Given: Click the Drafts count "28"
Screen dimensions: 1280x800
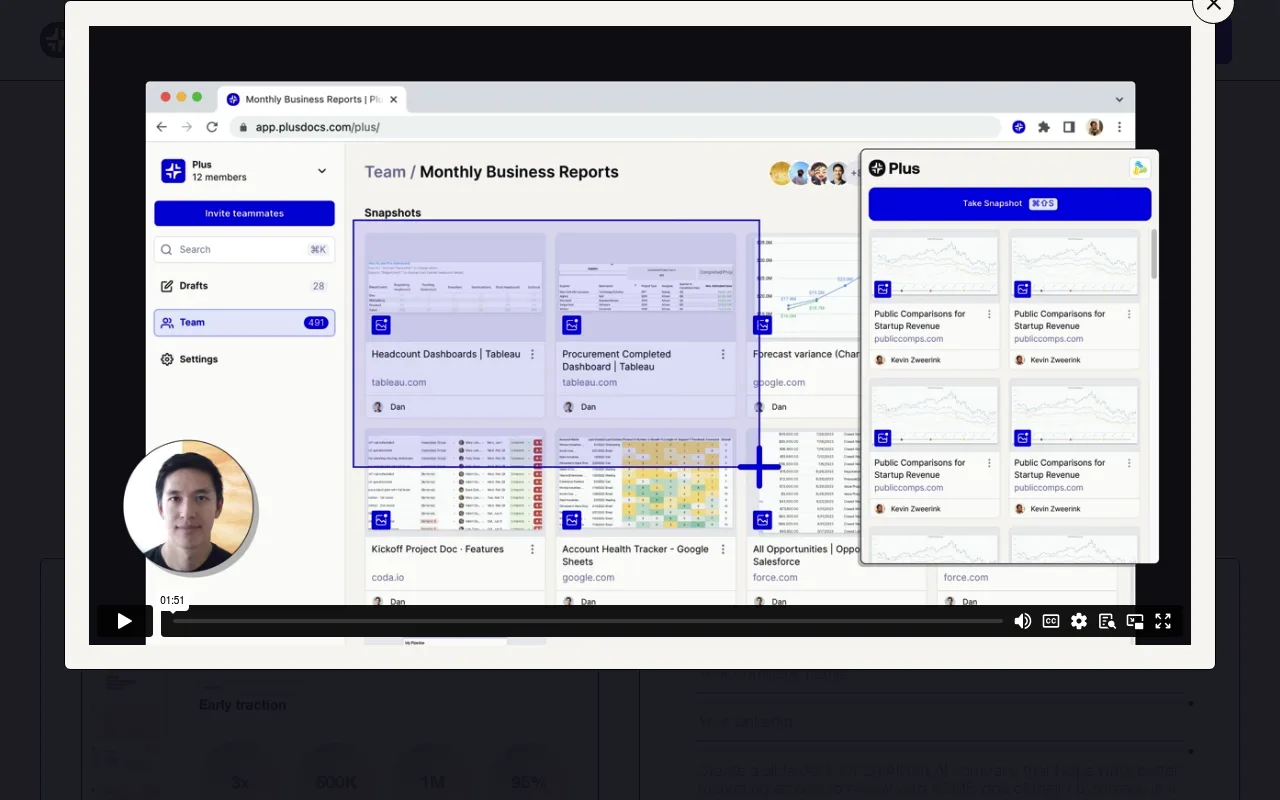Looking at the screenshot, I should [318, 286].
